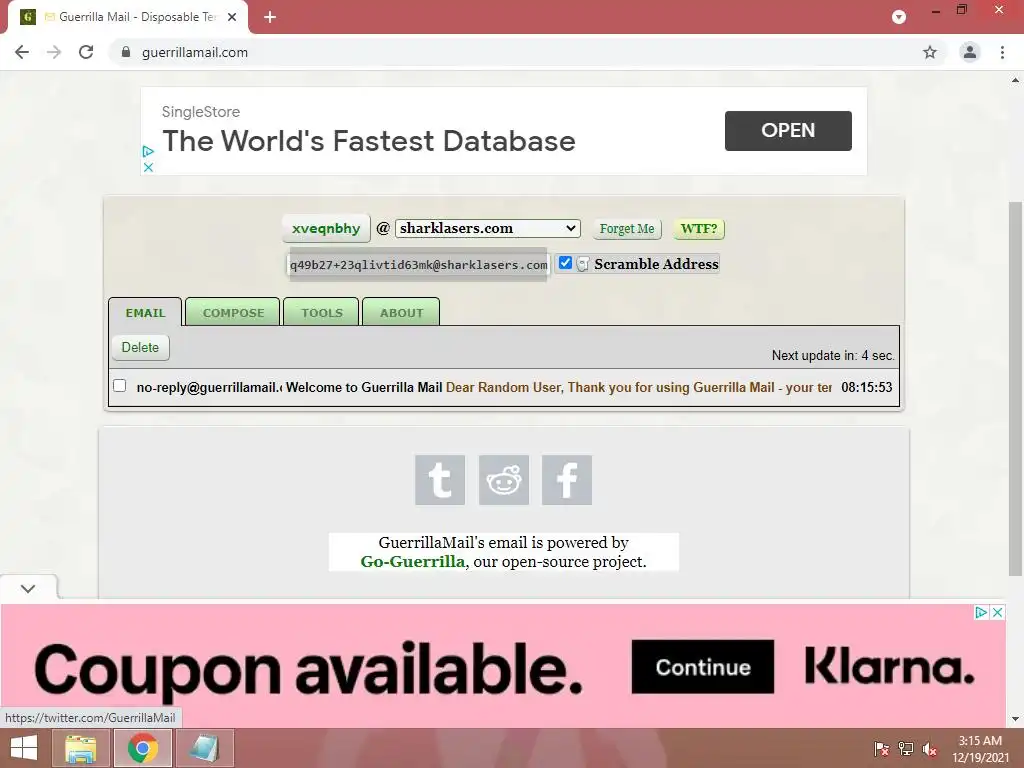1024x768 pixels.
Task: Click the network tray icon
Action: pyautogui.click(x=906, y=749)
